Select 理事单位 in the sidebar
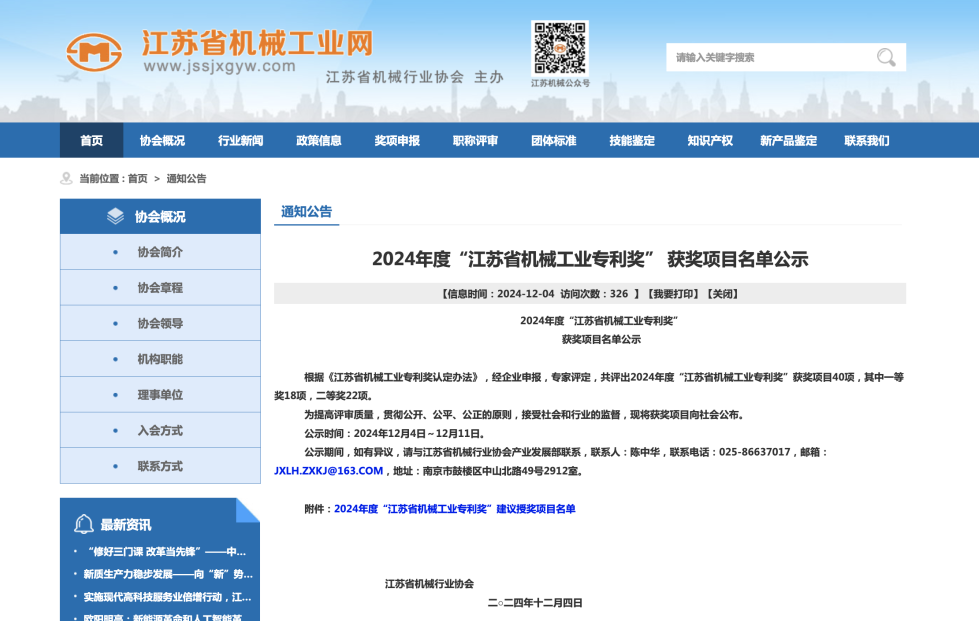The height and width of the screenshot is (621, 979). (x=160, y=395)
